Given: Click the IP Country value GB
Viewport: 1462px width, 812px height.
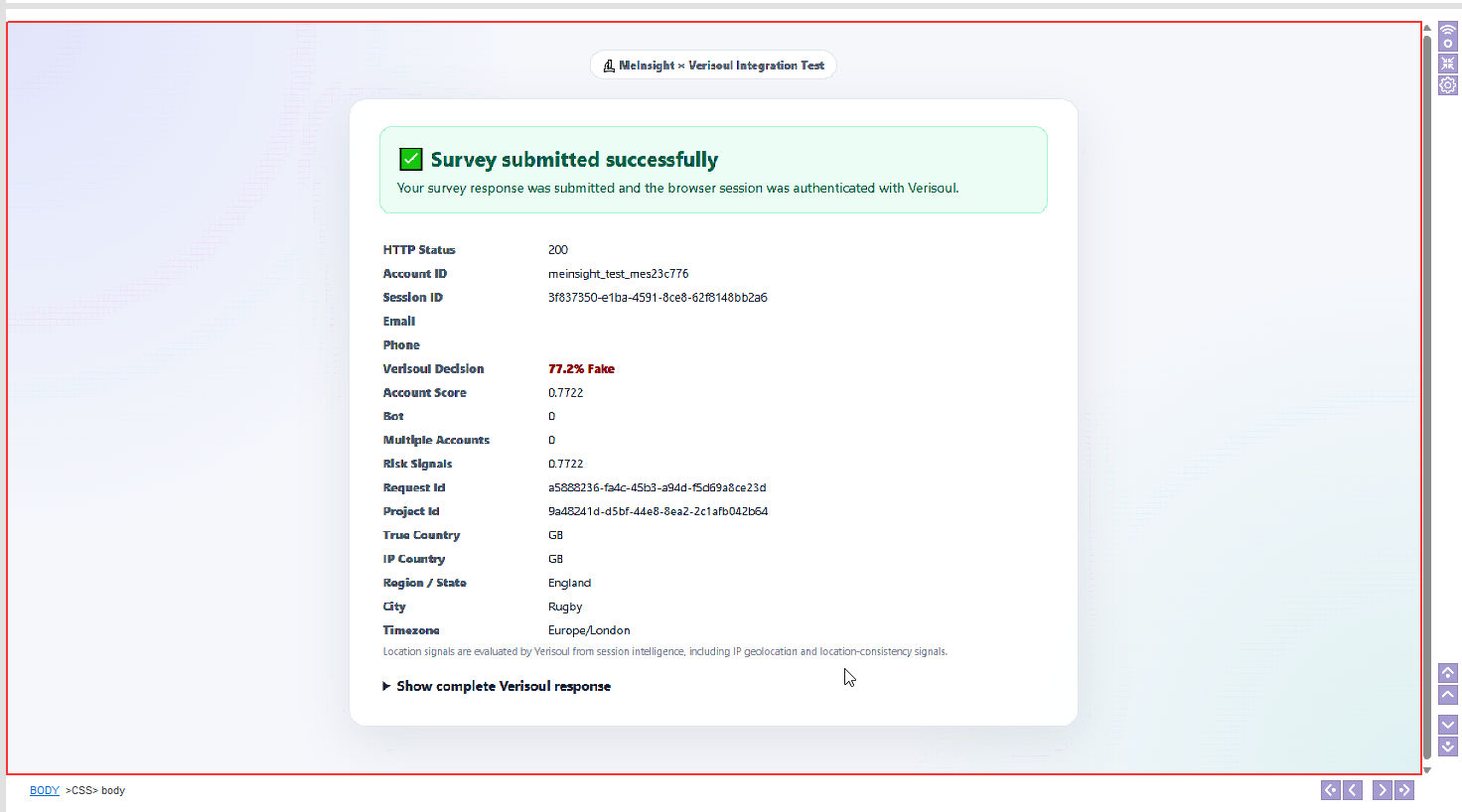Looking at the screenshot, I should click(x=555, y=560).
